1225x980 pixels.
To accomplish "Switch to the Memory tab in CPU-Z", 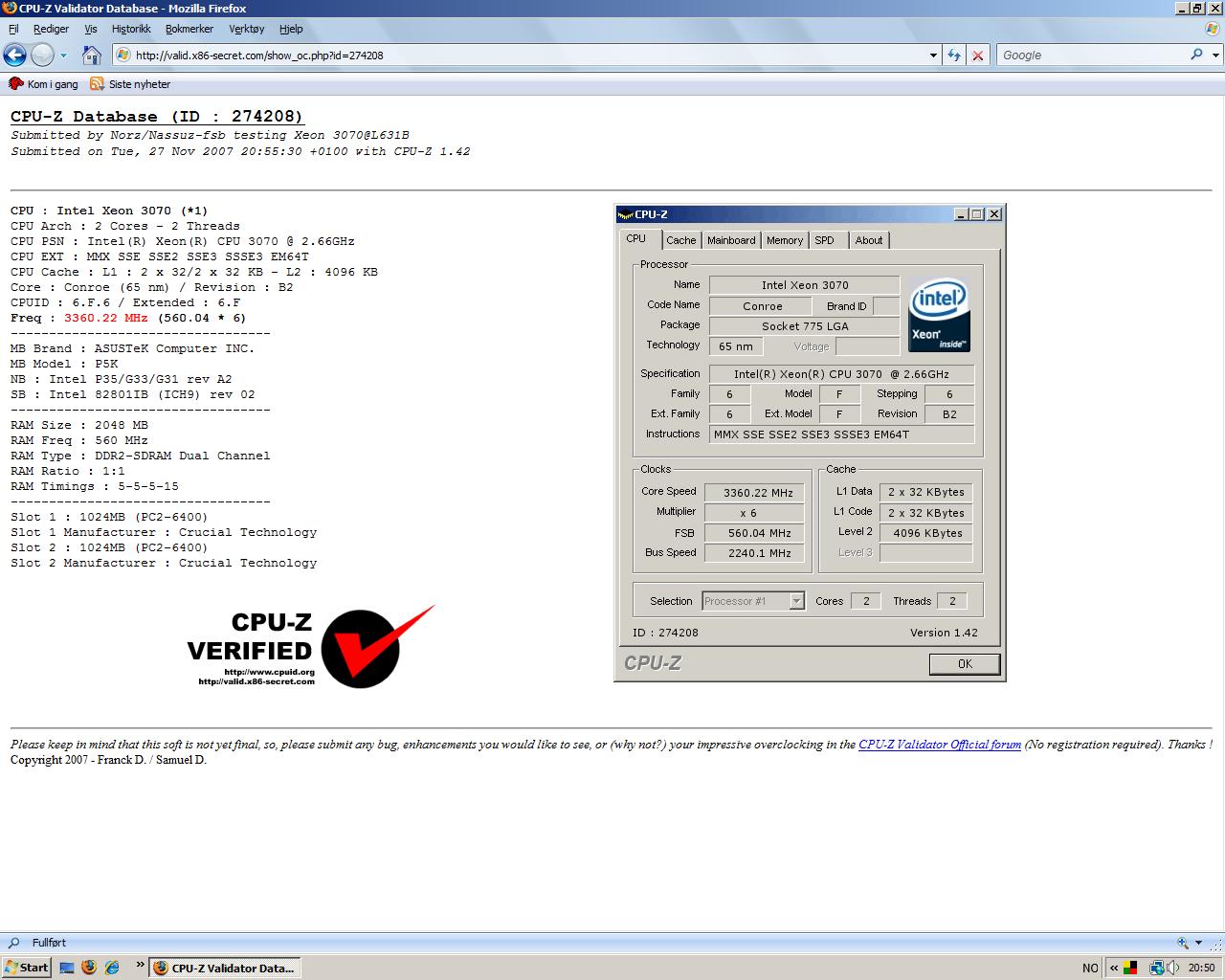I will [785, 240].
